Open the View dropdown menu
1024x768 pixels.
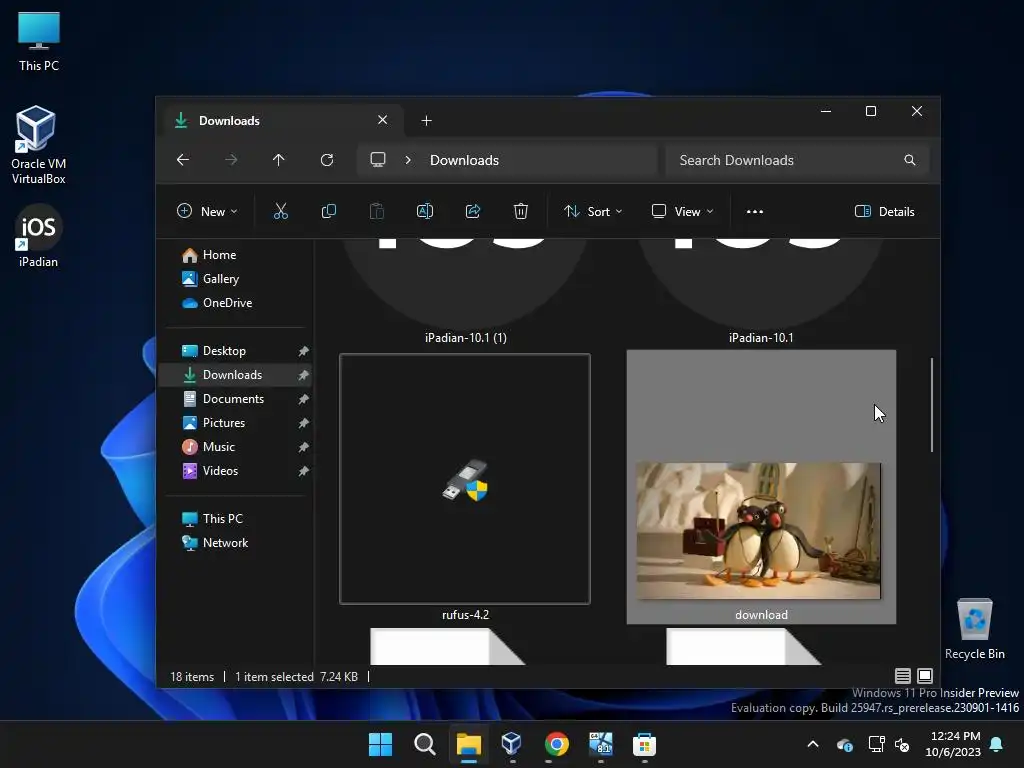[682, 212]
